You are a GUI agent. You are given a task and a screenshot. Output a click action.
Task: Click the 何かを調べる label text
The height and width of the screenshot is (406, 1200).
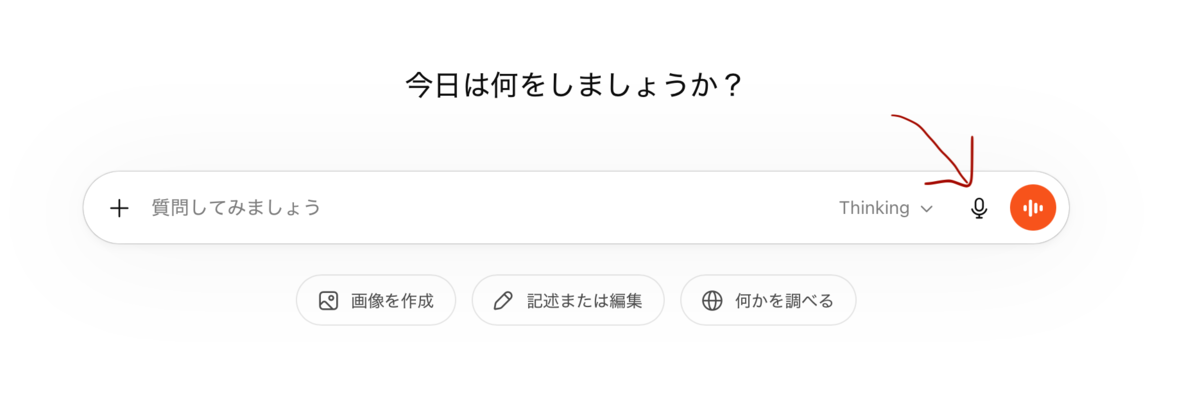[784, 300]
